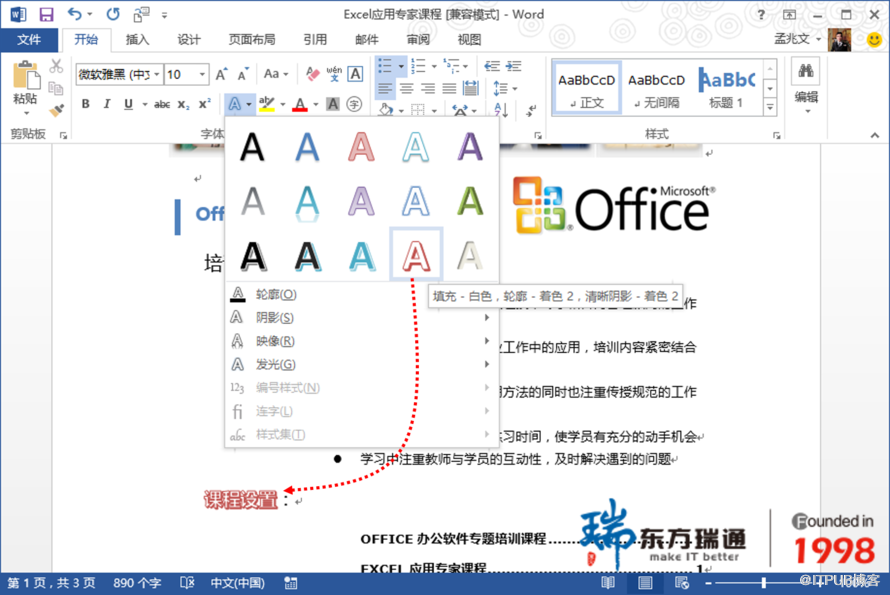The image size is (890, 595).
Task: Click the Redo icon
Action: [x=112, y=14]
